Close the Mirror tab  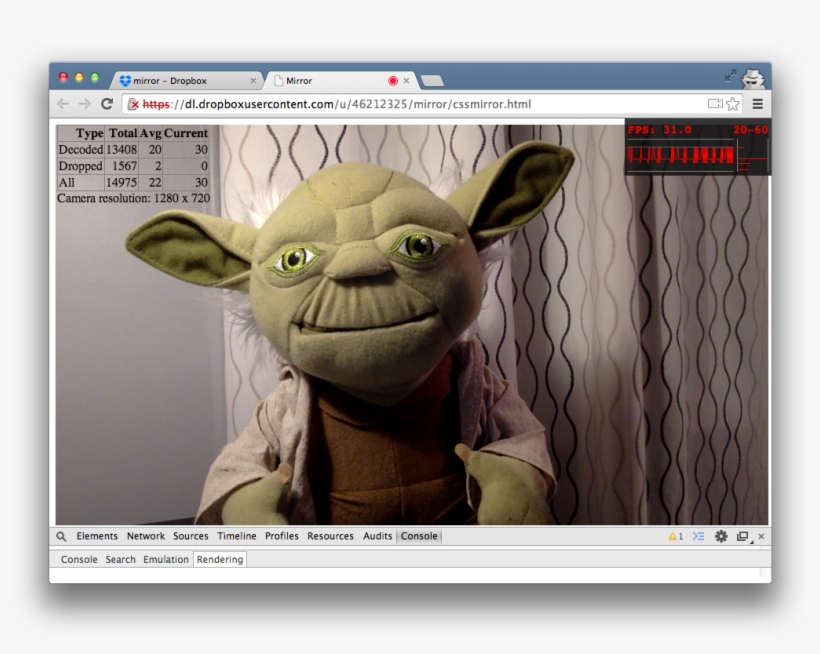[406, 81]
